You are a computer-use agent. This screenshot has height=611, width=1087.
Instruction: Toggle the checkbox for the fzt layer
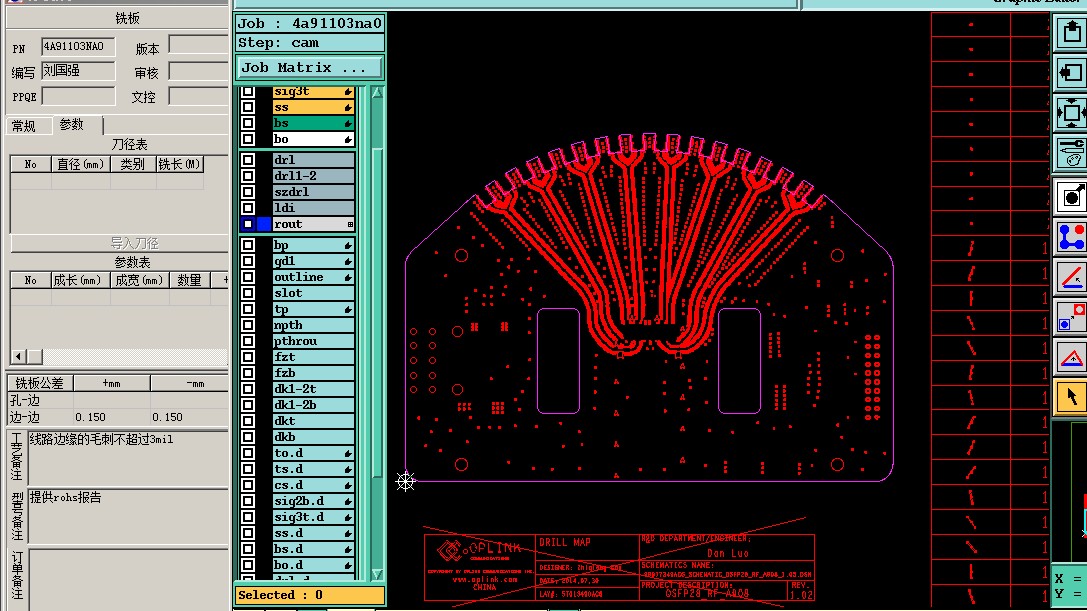(248, 357)
